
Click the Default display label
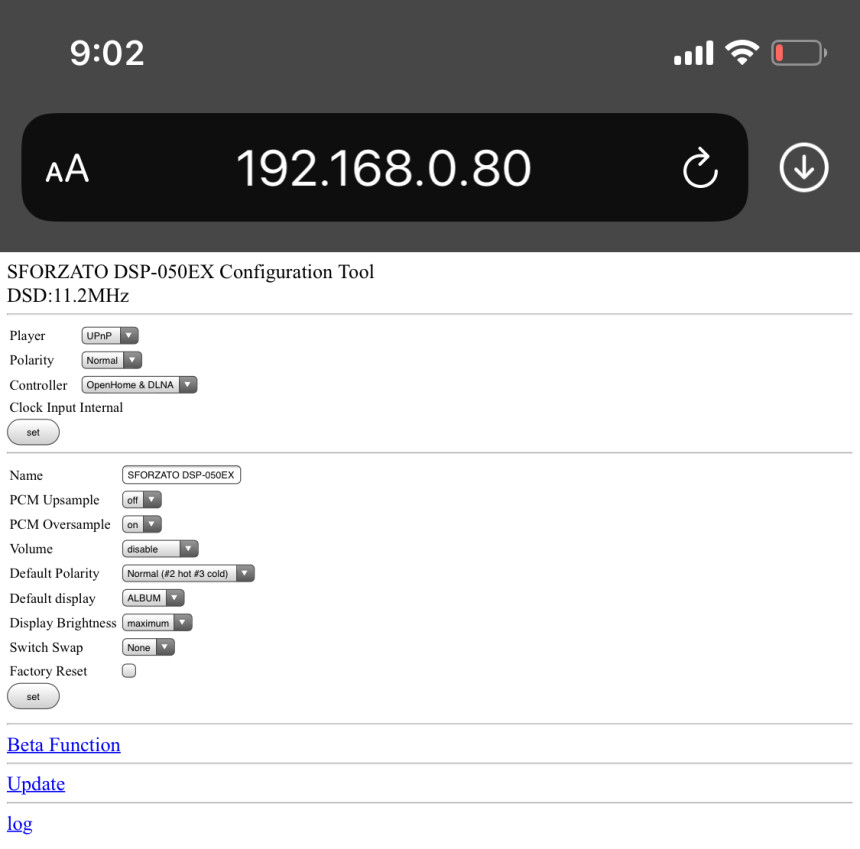[53, 598]
